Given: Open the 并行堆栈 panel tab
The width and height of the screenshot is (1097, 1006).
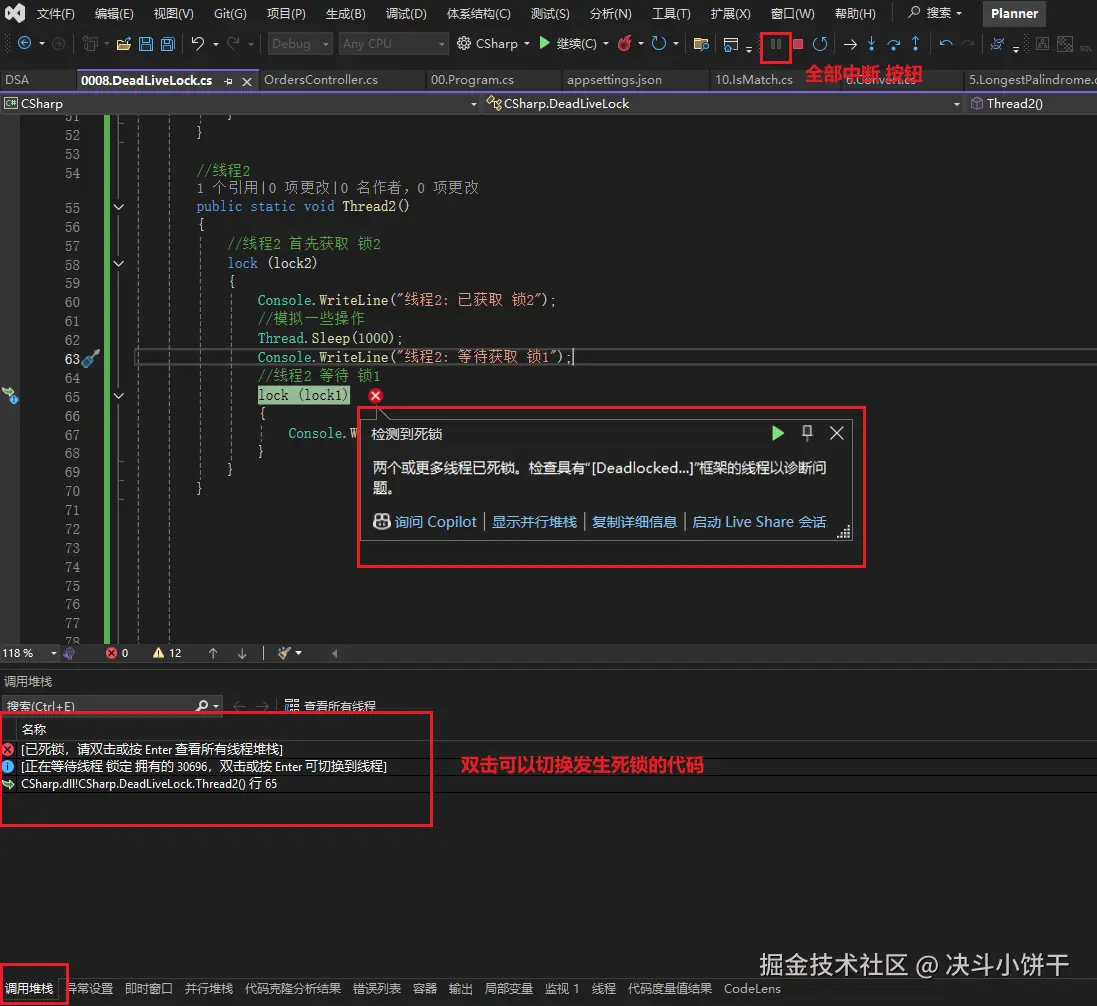Looking at the screenshot, I should coord(208,989).
